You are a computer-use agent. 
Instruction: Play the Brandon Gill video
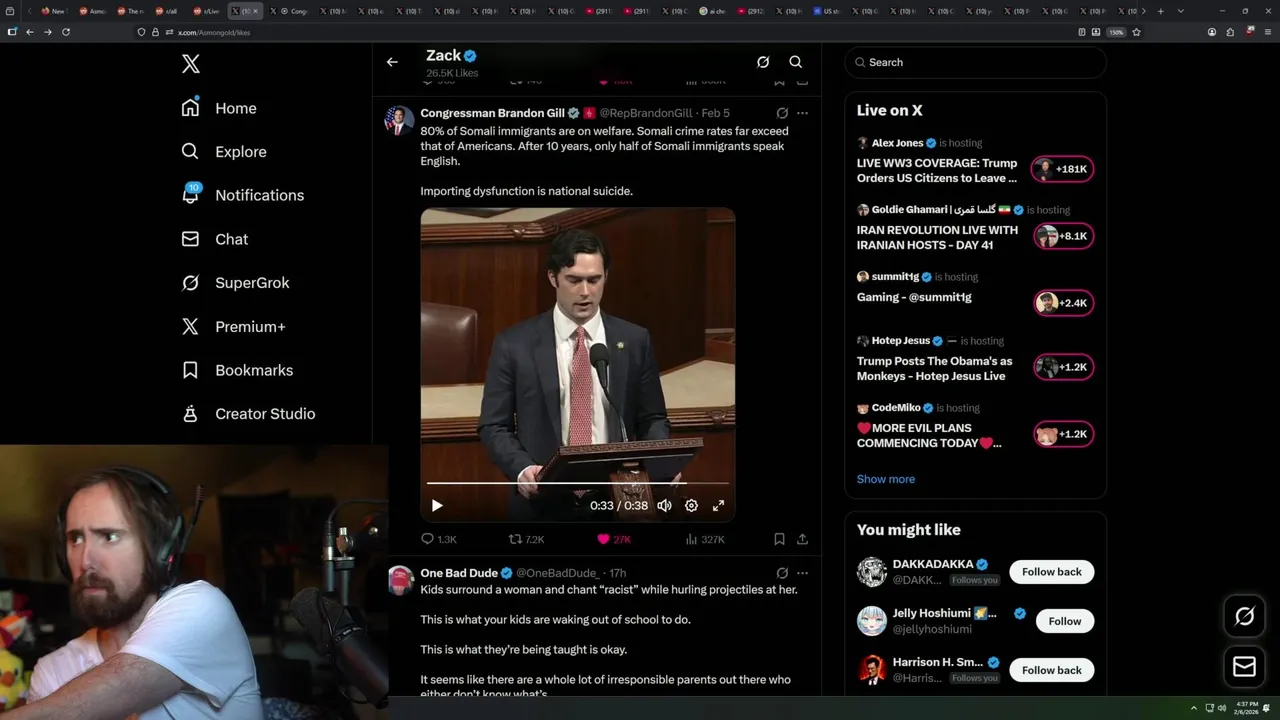(437, 506)
